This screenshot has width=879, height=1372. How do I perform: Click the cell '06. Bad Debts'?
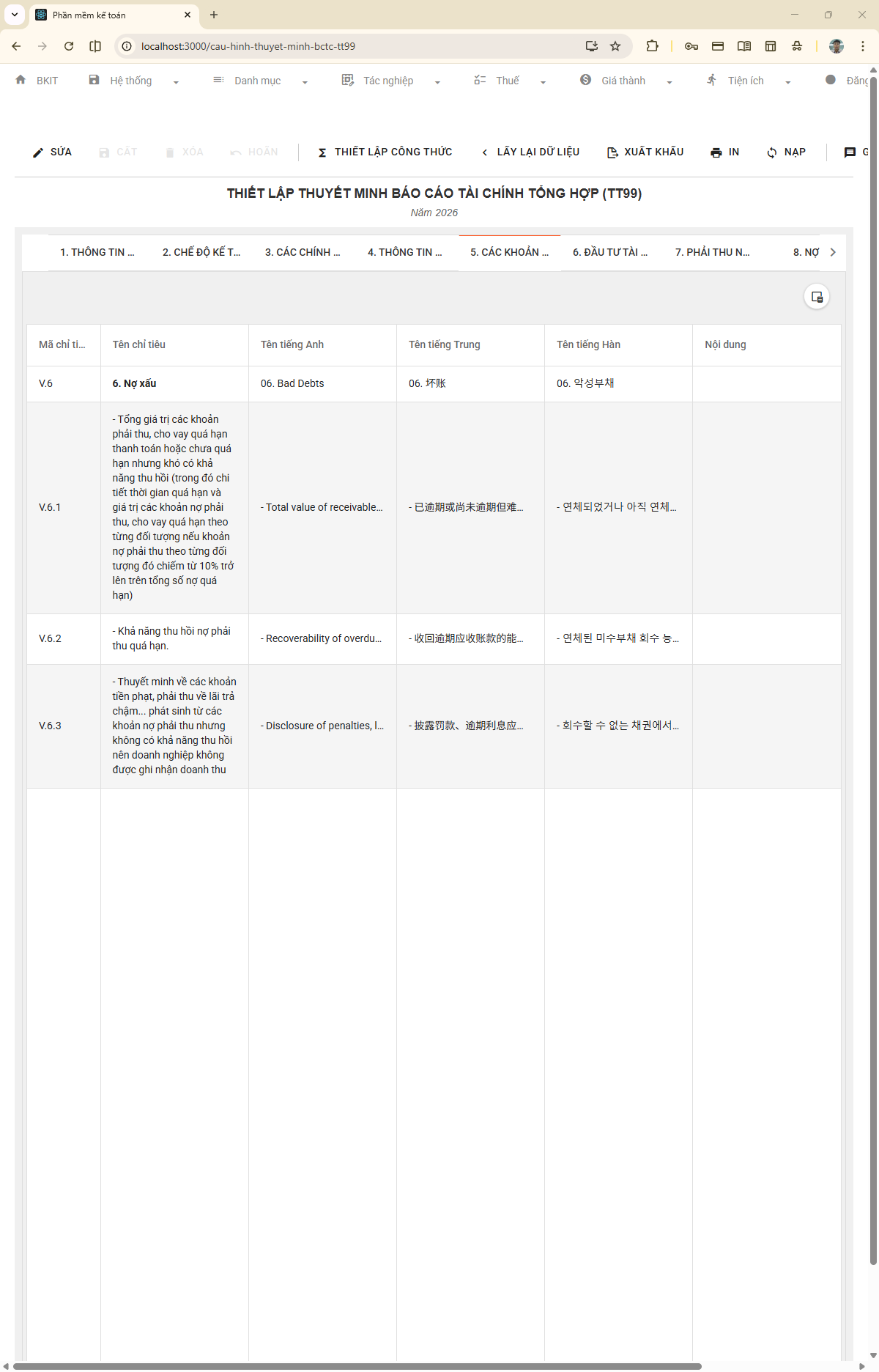(322, 384)
